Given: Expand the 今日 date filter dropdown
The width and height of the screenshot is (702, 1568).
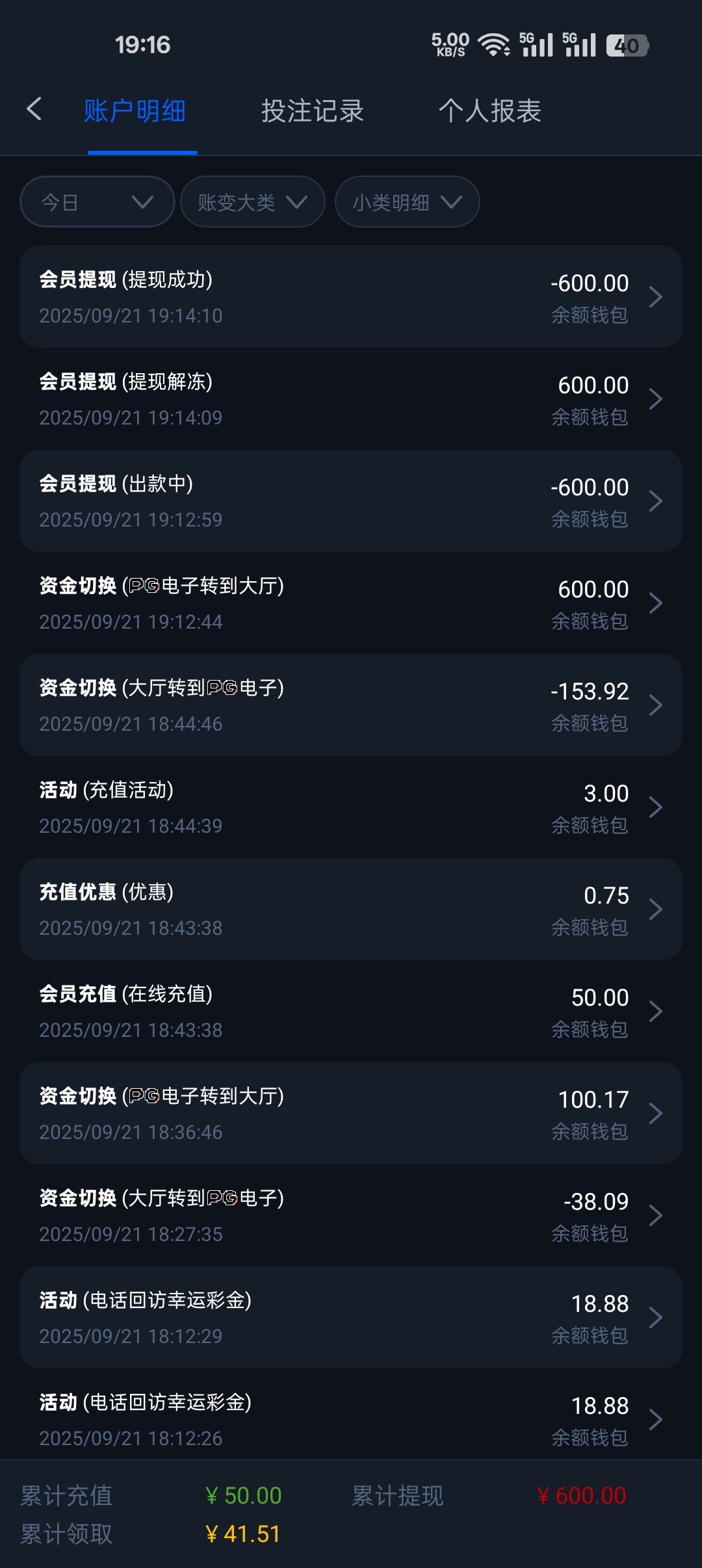Looking at the screenshot, I should [97, 202].
